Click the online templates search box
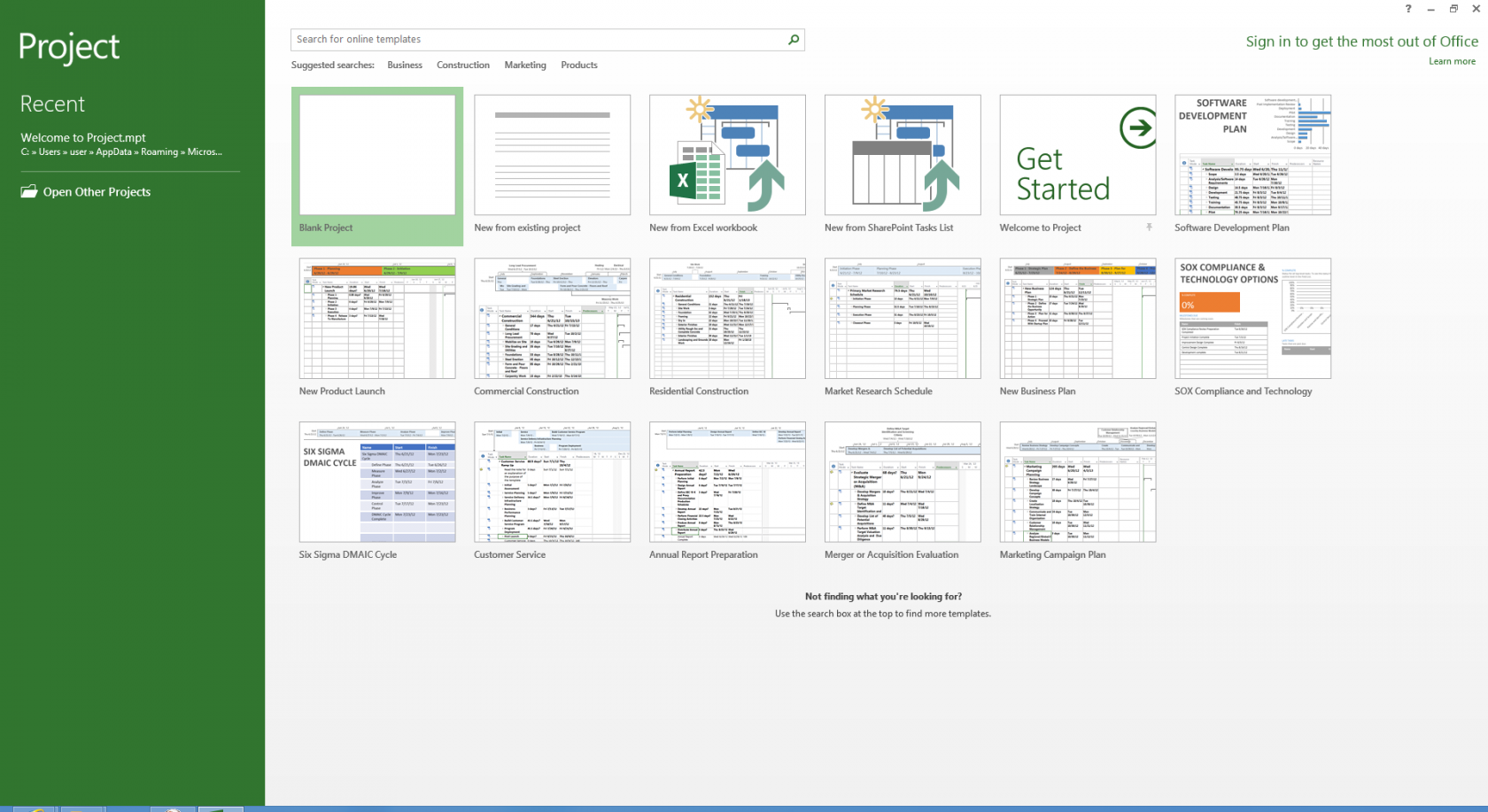1488x812 pixels. [531, 39]
